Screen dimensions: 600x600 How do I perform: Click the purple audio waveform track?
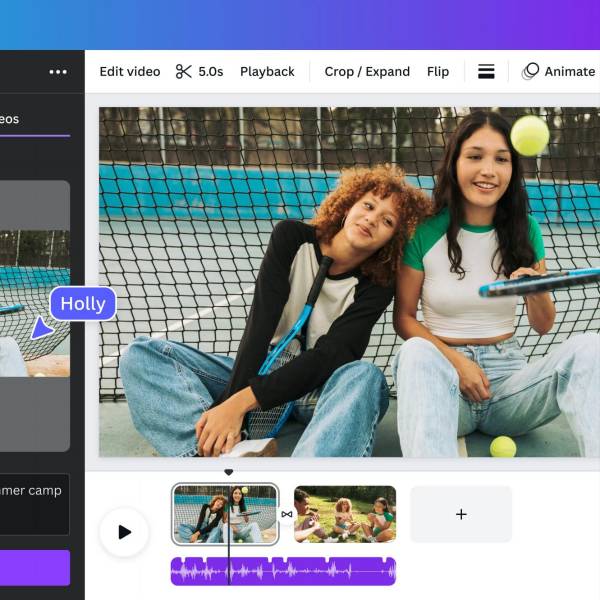[283, 571]
